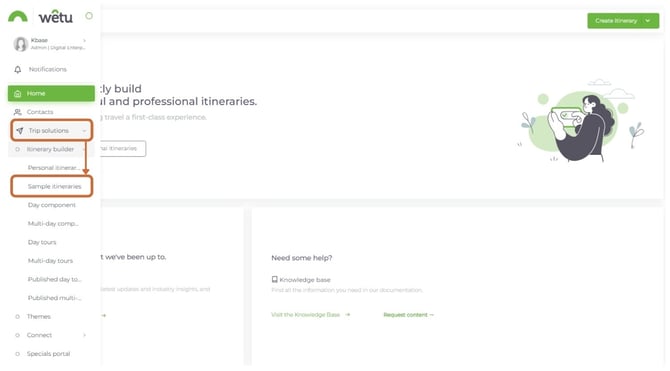The image size is (670, 371).
Task: Click the arrow after Visit the Knowledge Base
Action: 347,315
